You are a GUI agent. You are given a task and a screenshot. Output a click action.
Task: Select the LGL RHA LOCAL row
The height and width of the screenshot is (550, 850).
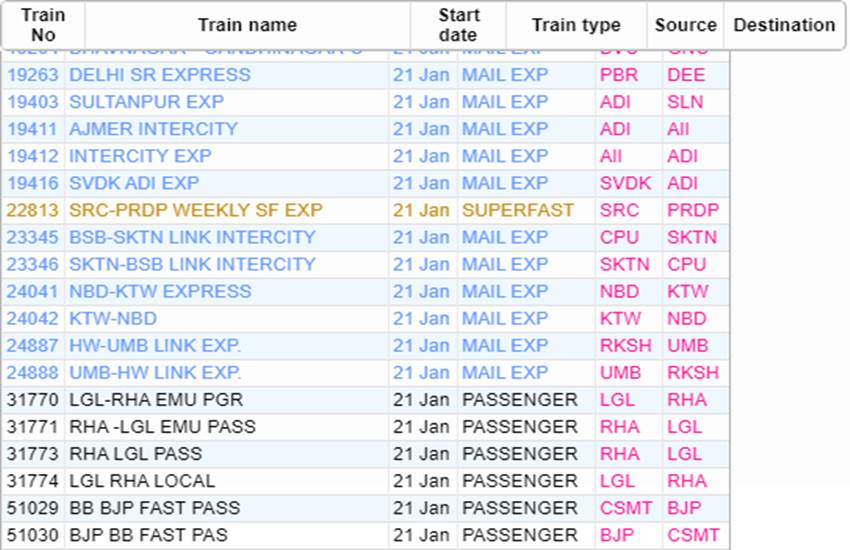[142, 481]
